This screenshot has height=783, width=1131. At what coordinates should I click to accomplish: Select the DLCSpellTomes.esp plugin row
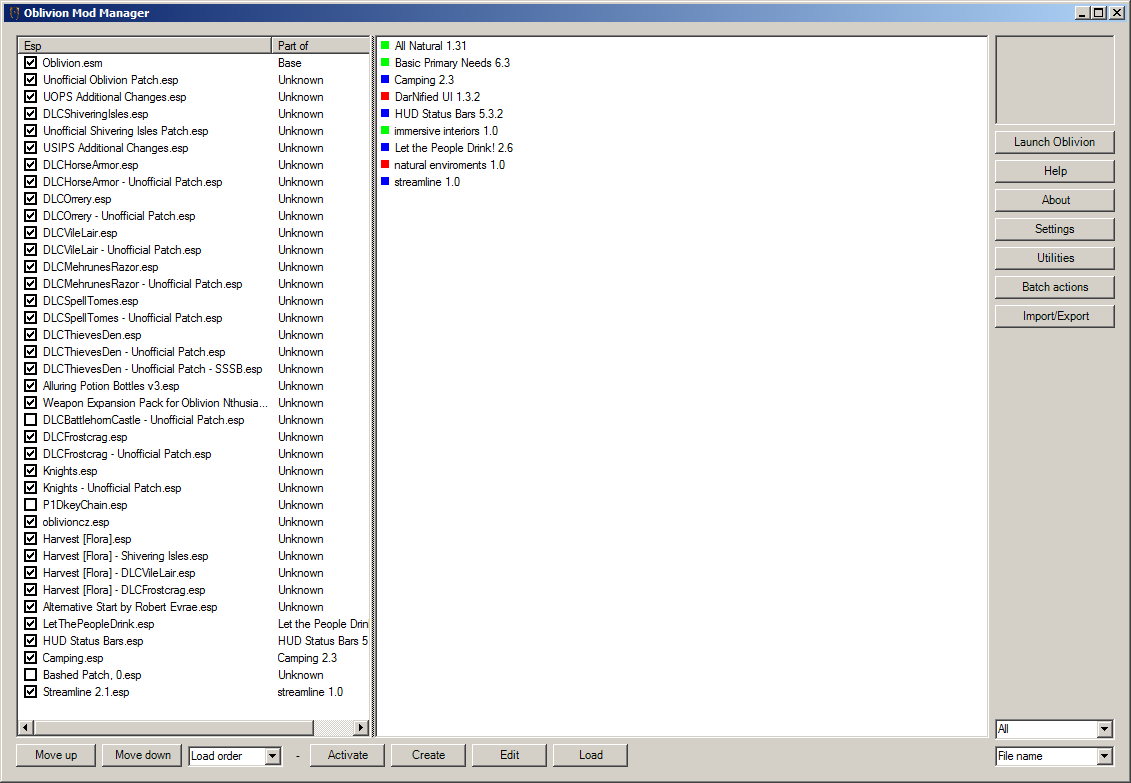194,301
